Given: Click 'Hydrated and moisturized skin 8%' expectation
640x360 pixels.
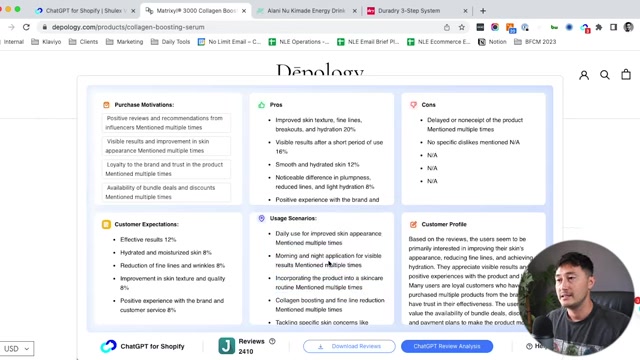Looking at the screenshot, I should pyautogui.click(x=166, y=253).
